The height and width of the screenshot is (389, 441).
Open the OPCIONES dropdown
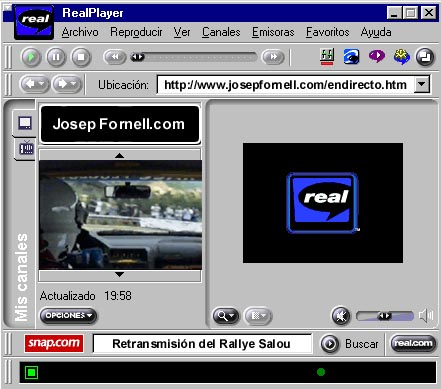click(68, 315)
